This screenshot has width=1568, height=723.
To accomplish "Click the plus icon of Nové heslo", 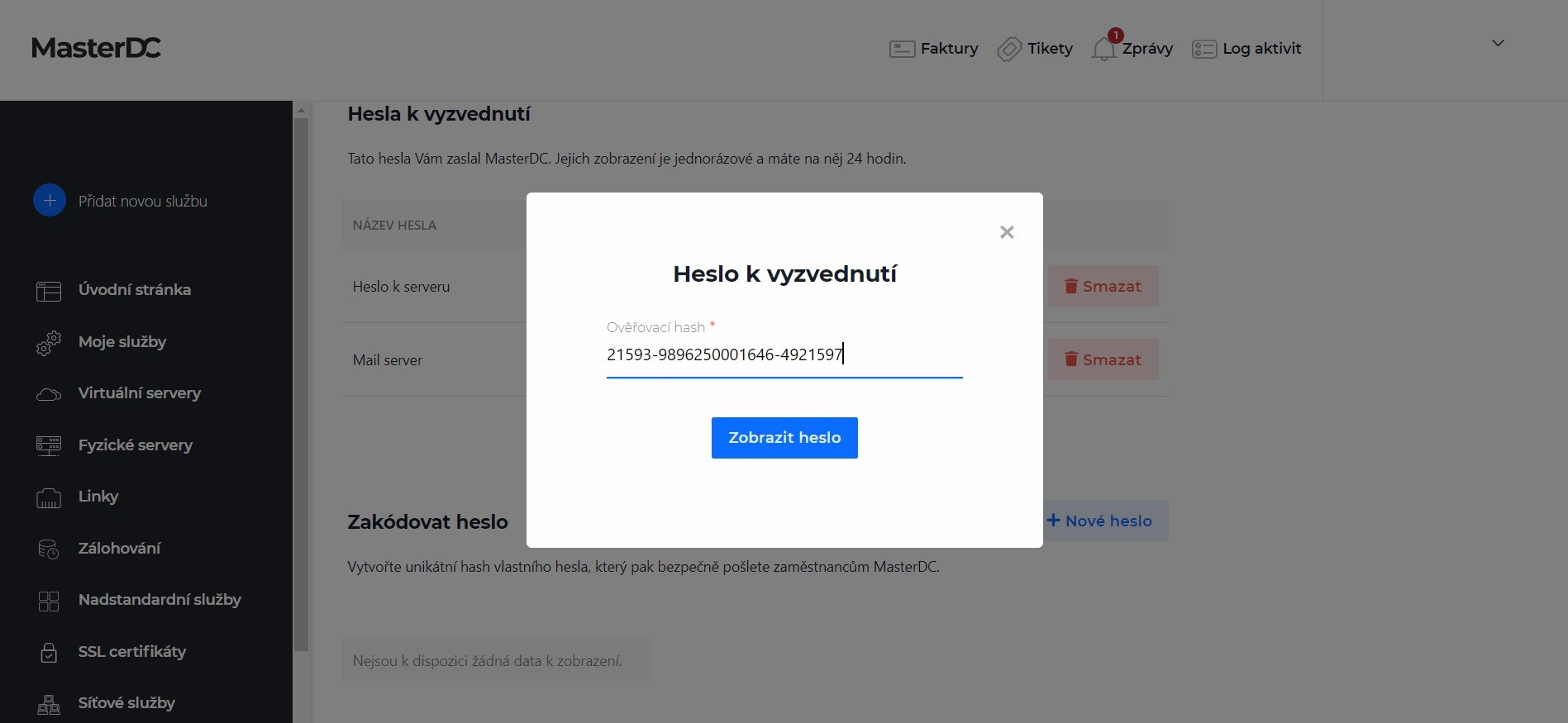I will pos(1053,521).
